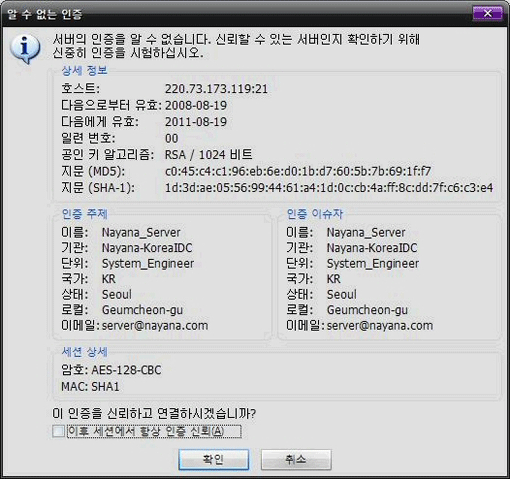Click the MAC: SHA1 line
Viewport: 510px width, 479px height.
(x=90, y=387)
